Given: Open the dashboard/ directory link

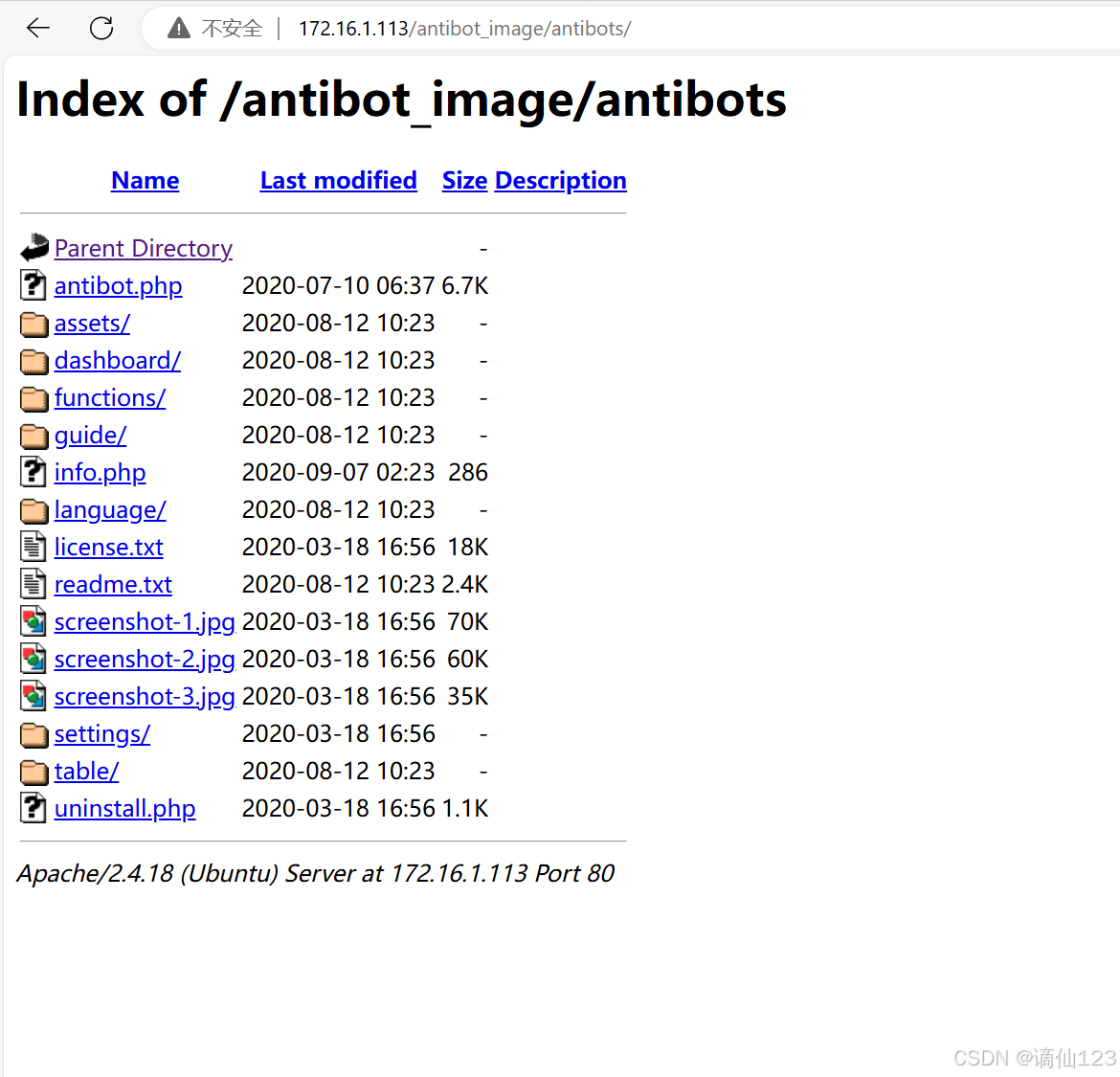Looking at the screenshot, I should click(x=118, y=361).
